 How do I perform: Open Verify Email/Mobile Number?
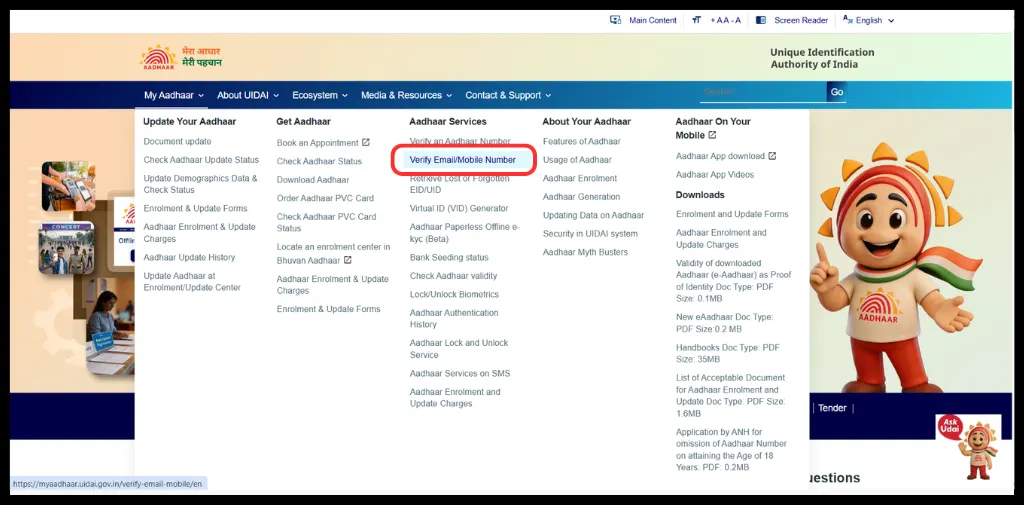tap(462, 159)
